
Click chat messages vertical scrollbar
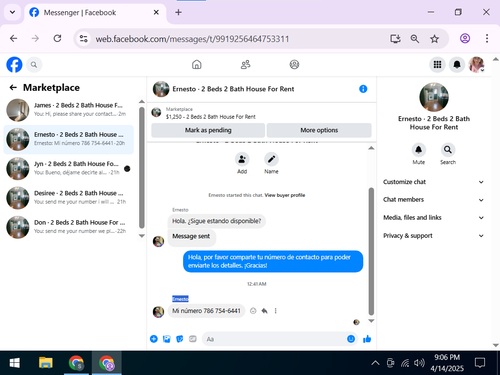pos(371,252)
